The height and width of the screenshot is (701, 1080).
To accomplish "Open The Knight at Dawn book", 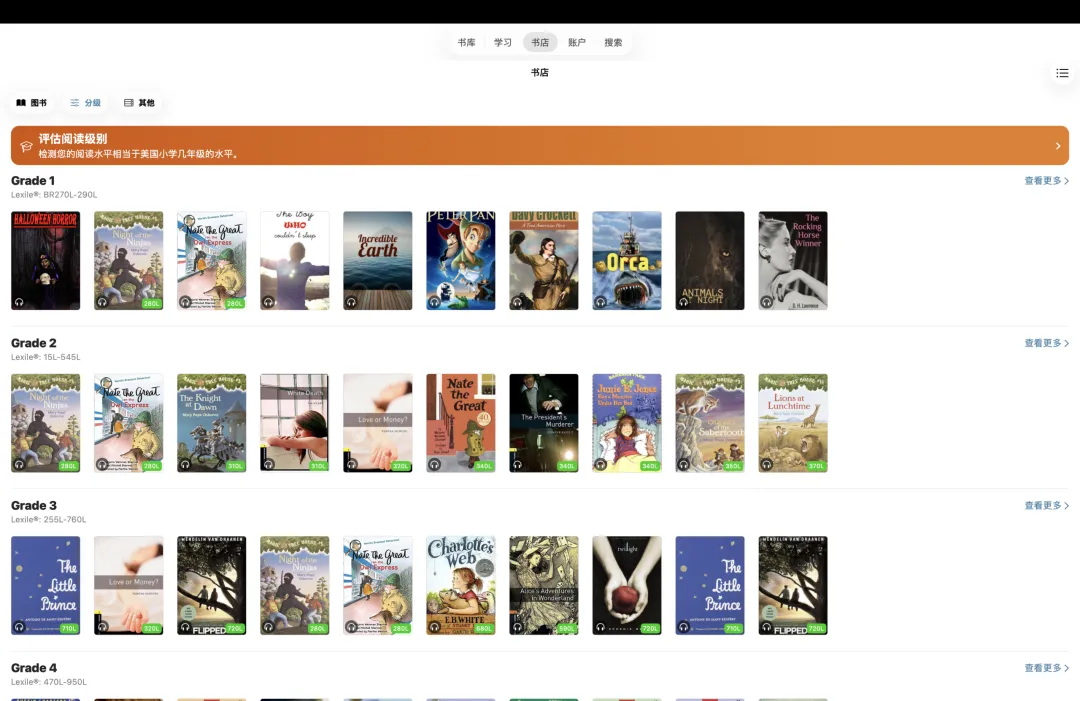I will coord(211,423).
